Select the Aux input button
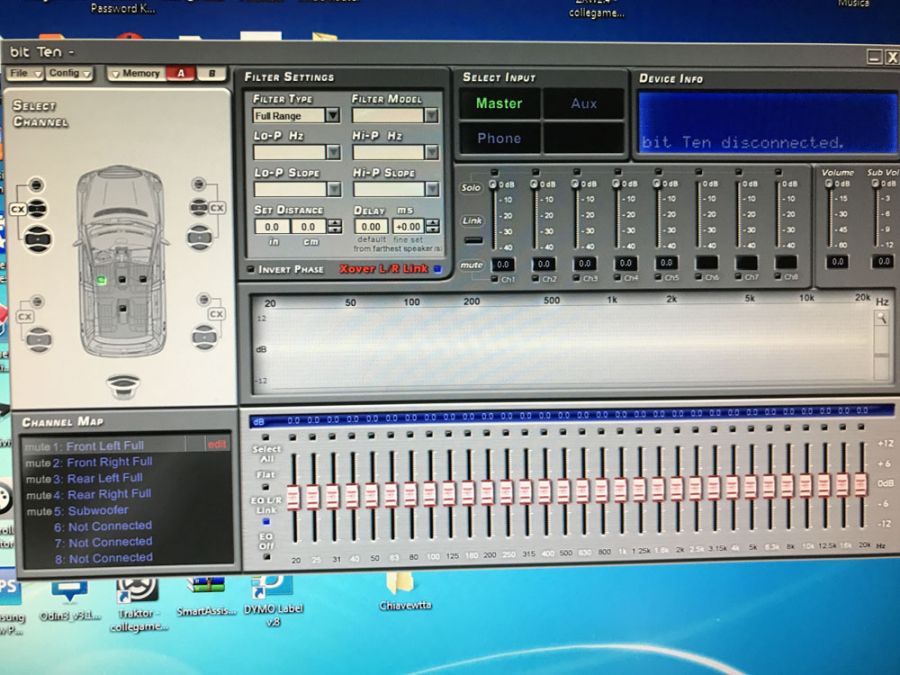 583,103
